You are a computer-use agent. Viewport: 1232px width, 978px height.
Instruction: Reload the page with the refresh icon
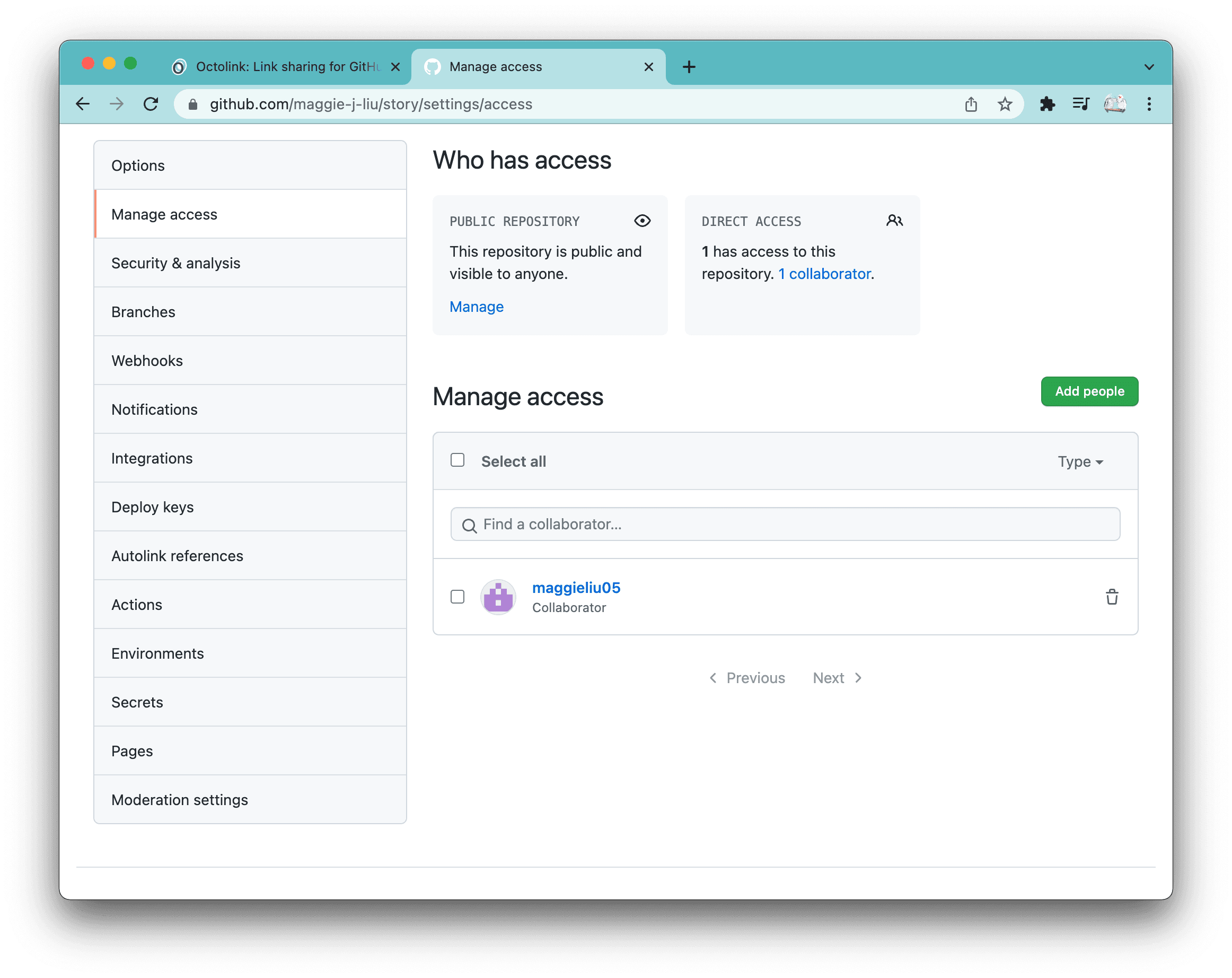[151, 104]
